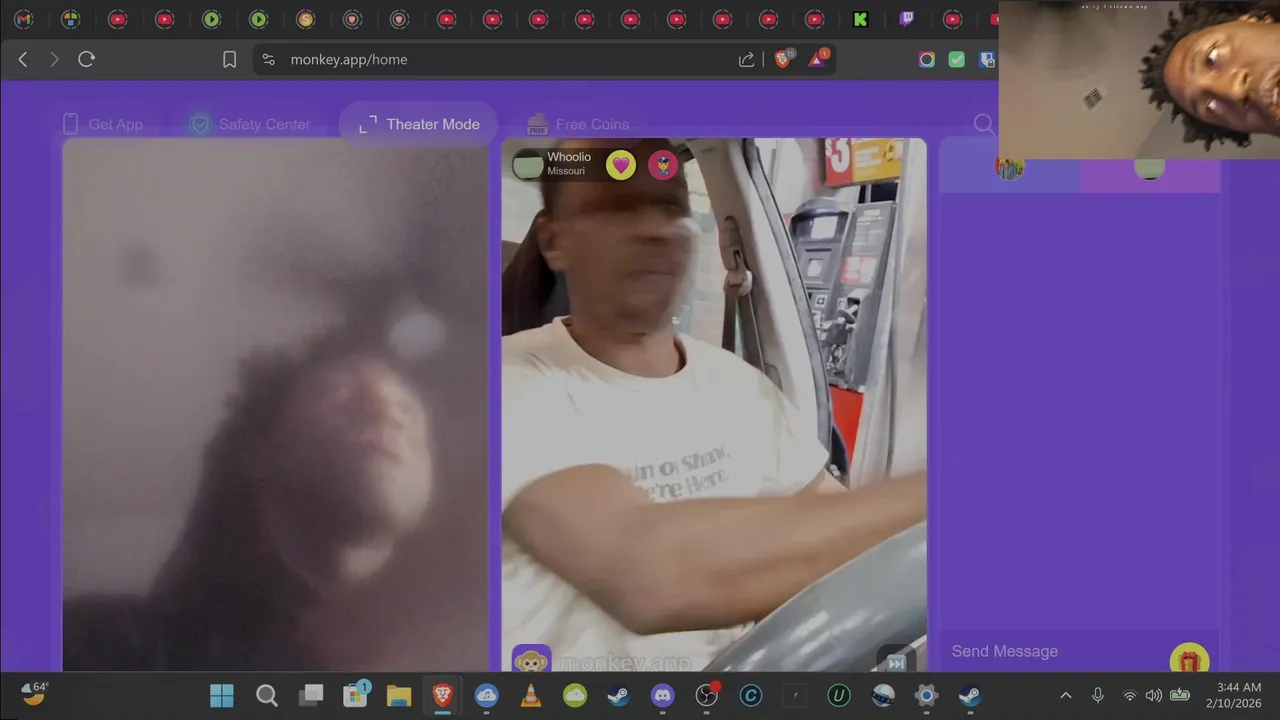Open the Settings gear in the taskbar
This screenshot has height=720, width=1280.
(x=926, y=695)
